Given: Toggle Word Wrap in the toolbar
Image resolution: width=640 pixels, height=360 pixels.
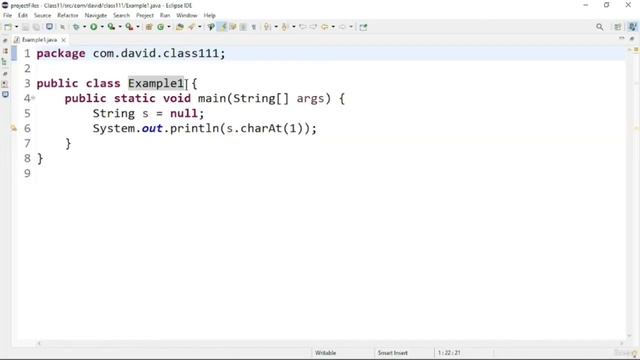Looking at the screenshot, I should click(x=233, y=27).
